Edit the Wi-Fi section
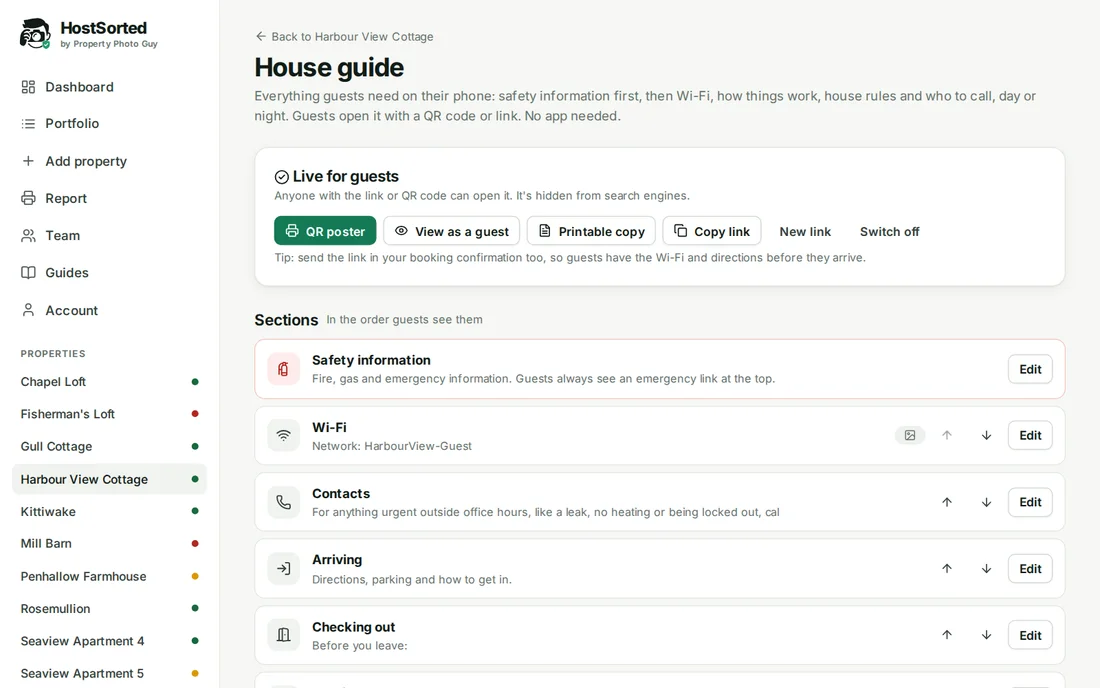Image resolution: width=1100 pixels, height=688 pixels. pos(1030,436)
